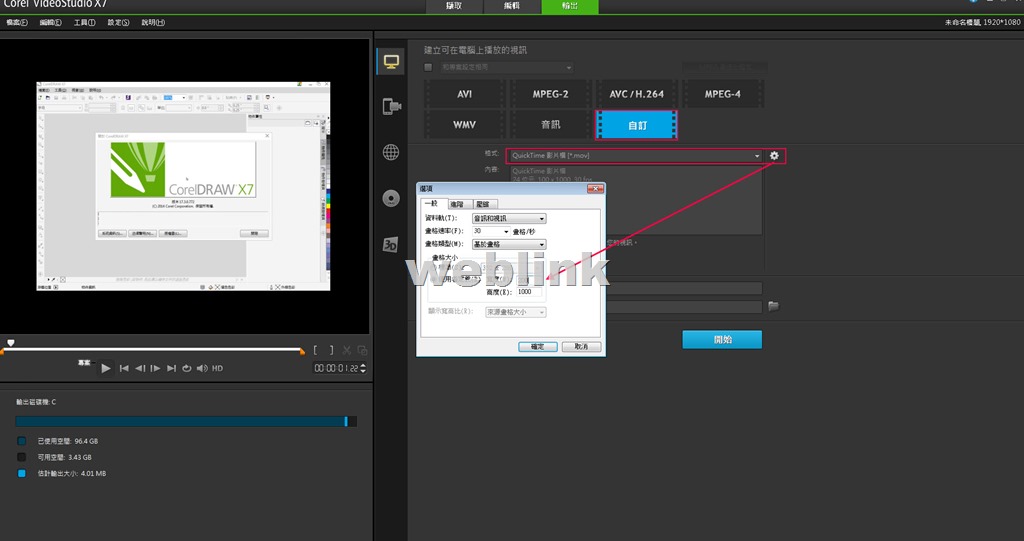Open the frame type dropdown in dialog
The height and width of the screenshot is (541, 1024).
pyautogui.click(x=509, y=244)
